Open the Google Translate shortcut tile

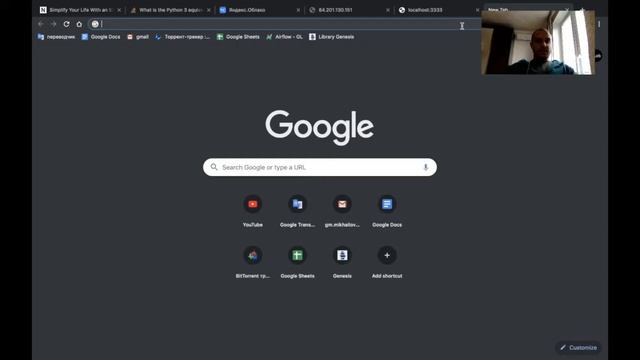[298, 211]
